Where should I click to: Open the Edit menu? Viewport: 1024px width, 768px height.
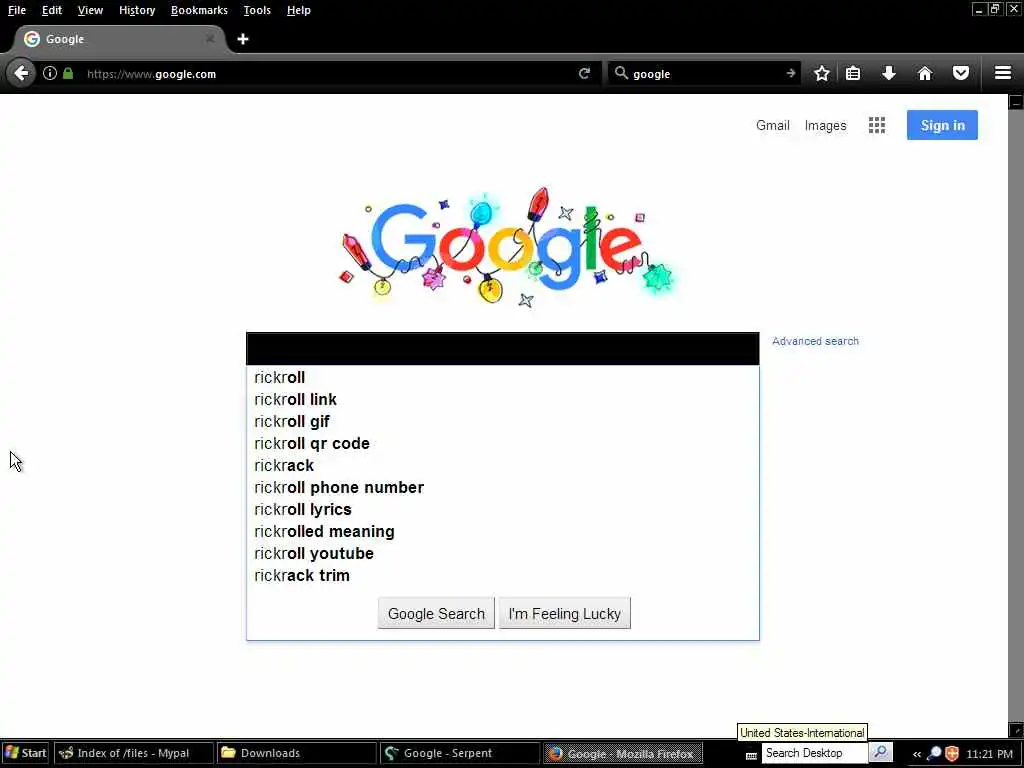(52, 10)
